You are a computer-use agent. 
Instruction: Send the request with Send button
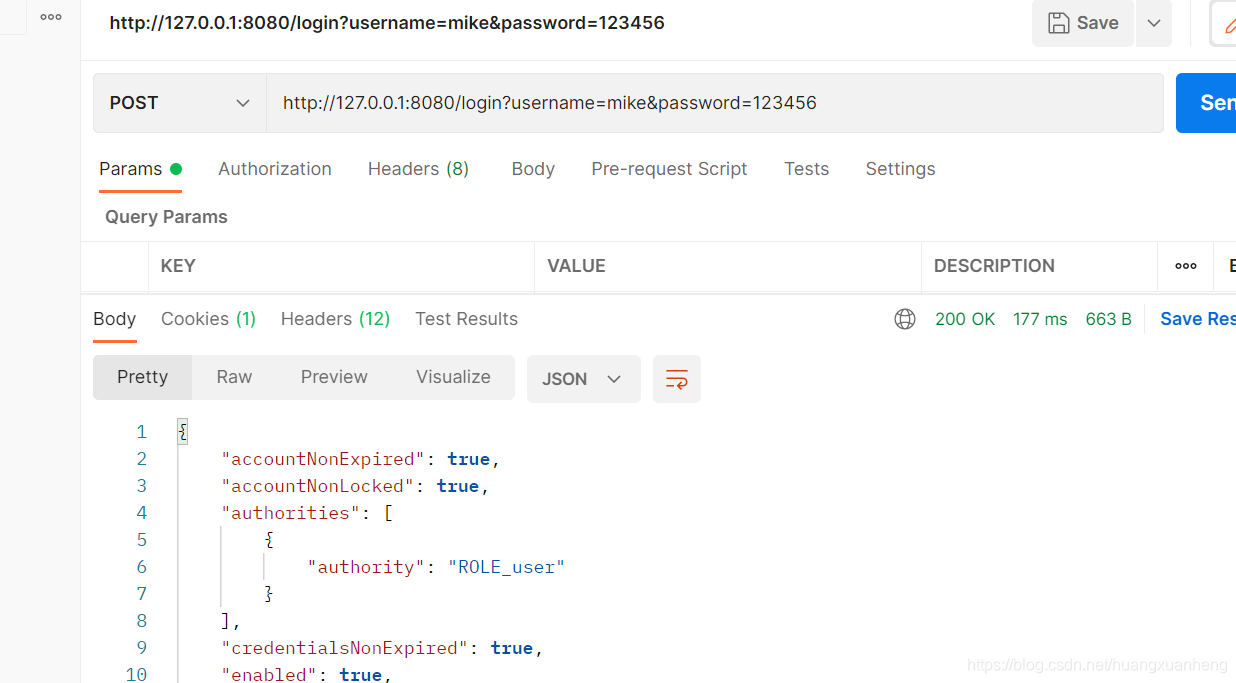(x=1207, y=103)
